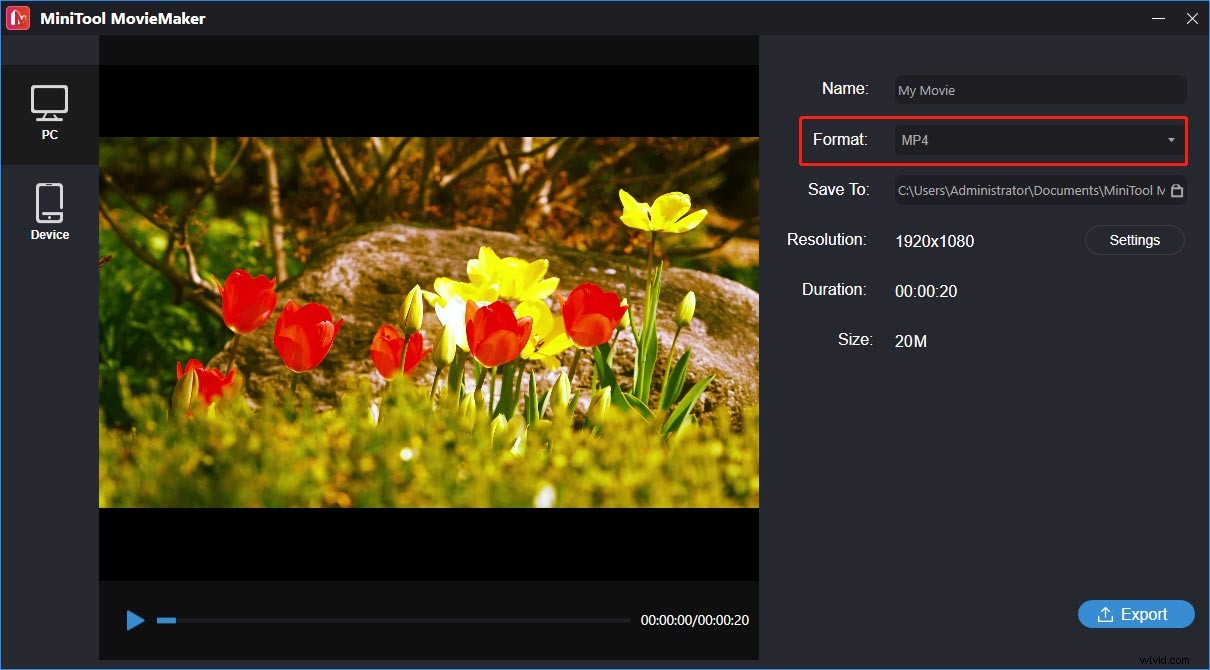Click the MiniTool MovieMaker logo in title bar
This screenshot has width=1210, height=670.
(17, 17)
